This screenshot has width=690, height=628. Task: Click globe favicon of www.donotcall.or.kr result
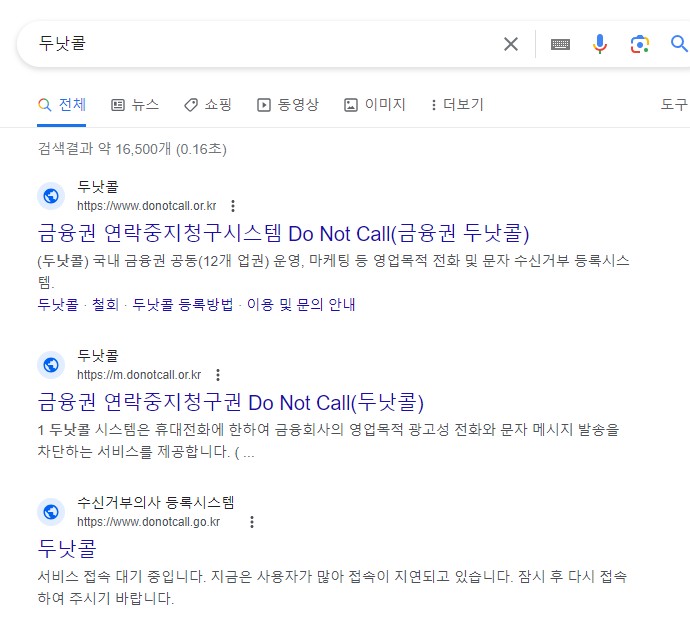tap(51, 196)
